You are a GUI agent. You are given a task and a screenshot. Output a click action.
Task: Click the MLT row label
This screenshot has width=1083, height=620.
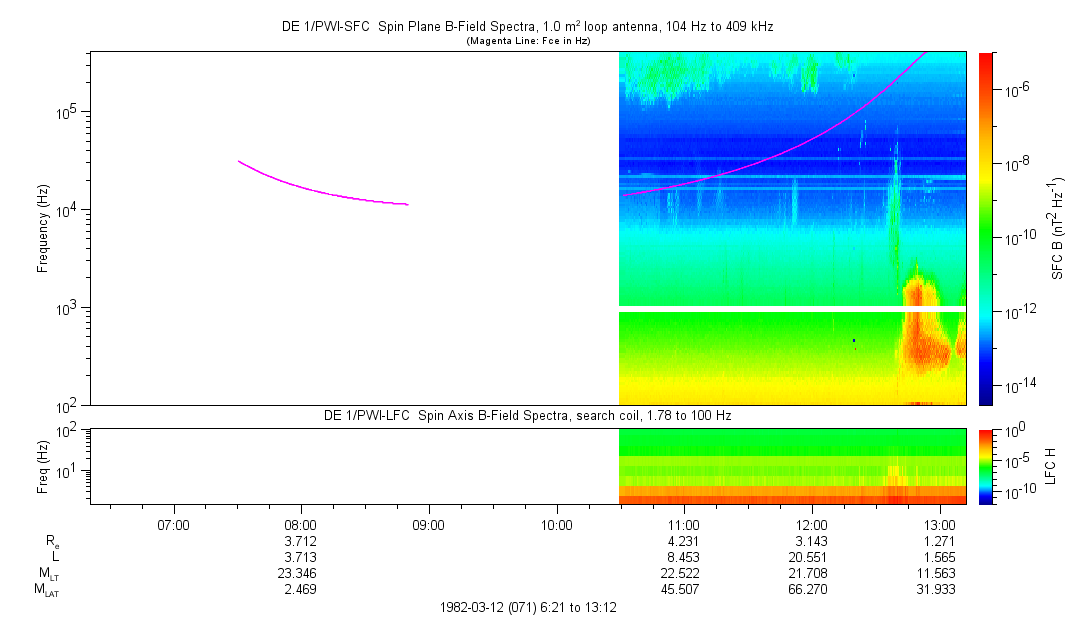click(x=48, y=574)
